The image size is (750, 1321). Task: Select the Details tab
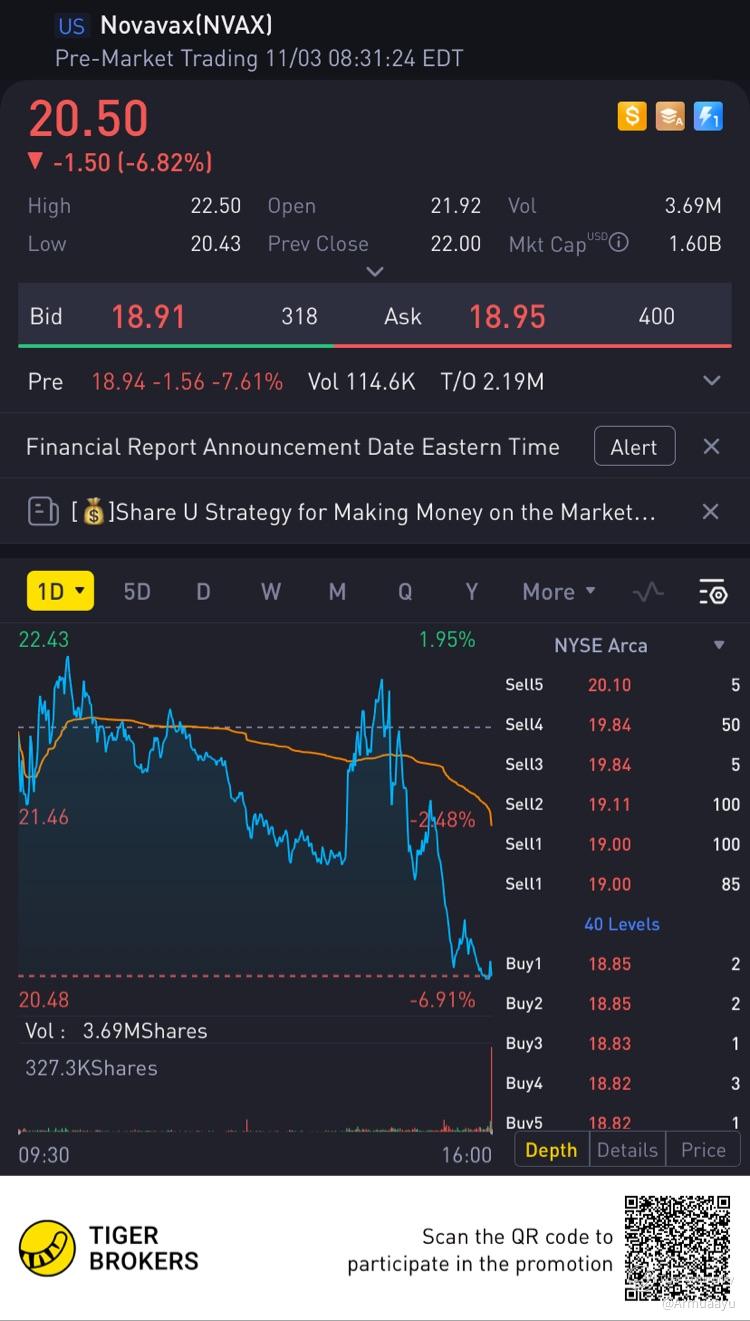[x=627, y=1150]
